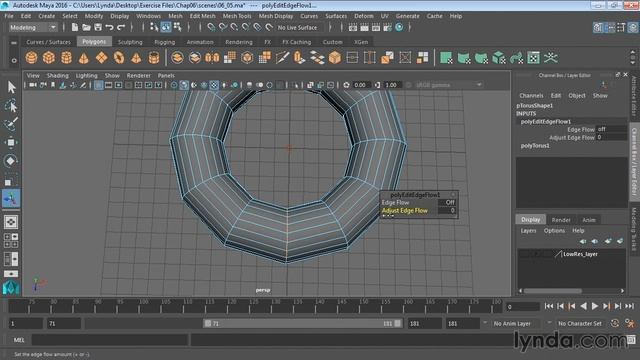Switch to the Anim layer tab
Image resolution: width=640 pixels, height=360 pixels.
(x=589, y=220)
